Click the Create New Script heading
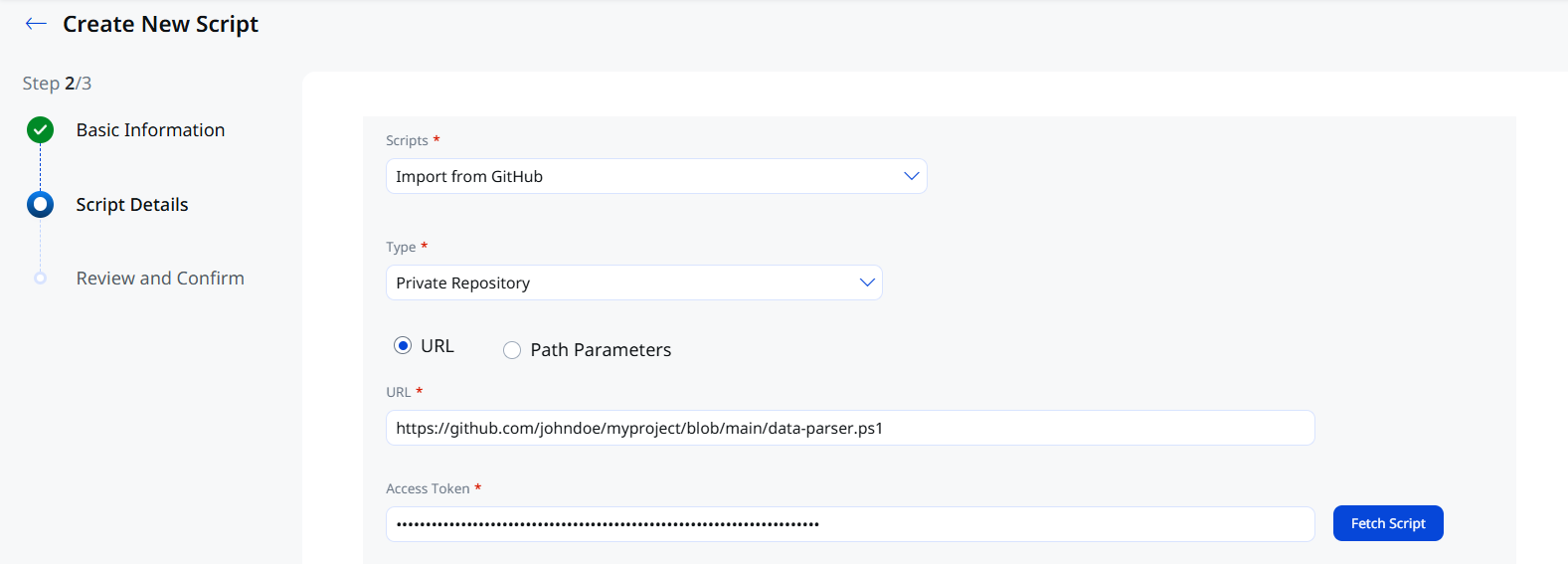Image resolution: width=1568 pixels, height=564 pixels. (x=160, y=24)
